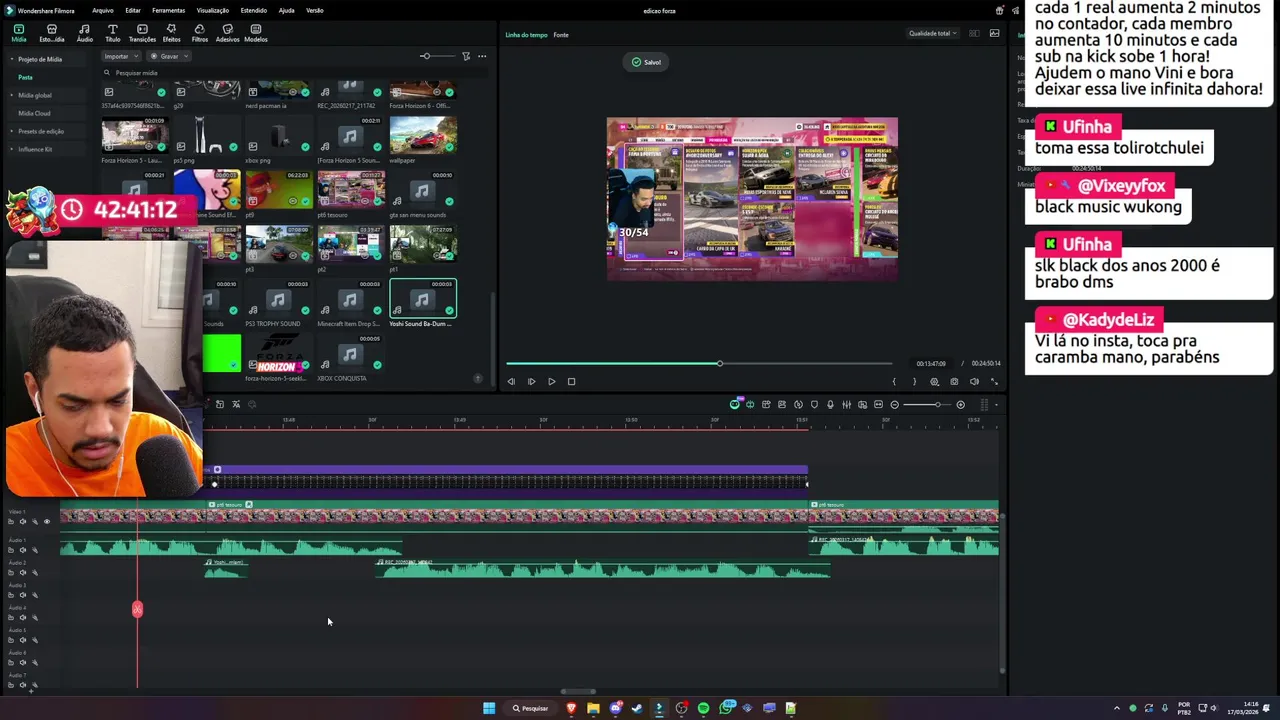The image size is (1280, 720).
Task: Click the timeline marker shield icon
Action: [x=814, y=404]
